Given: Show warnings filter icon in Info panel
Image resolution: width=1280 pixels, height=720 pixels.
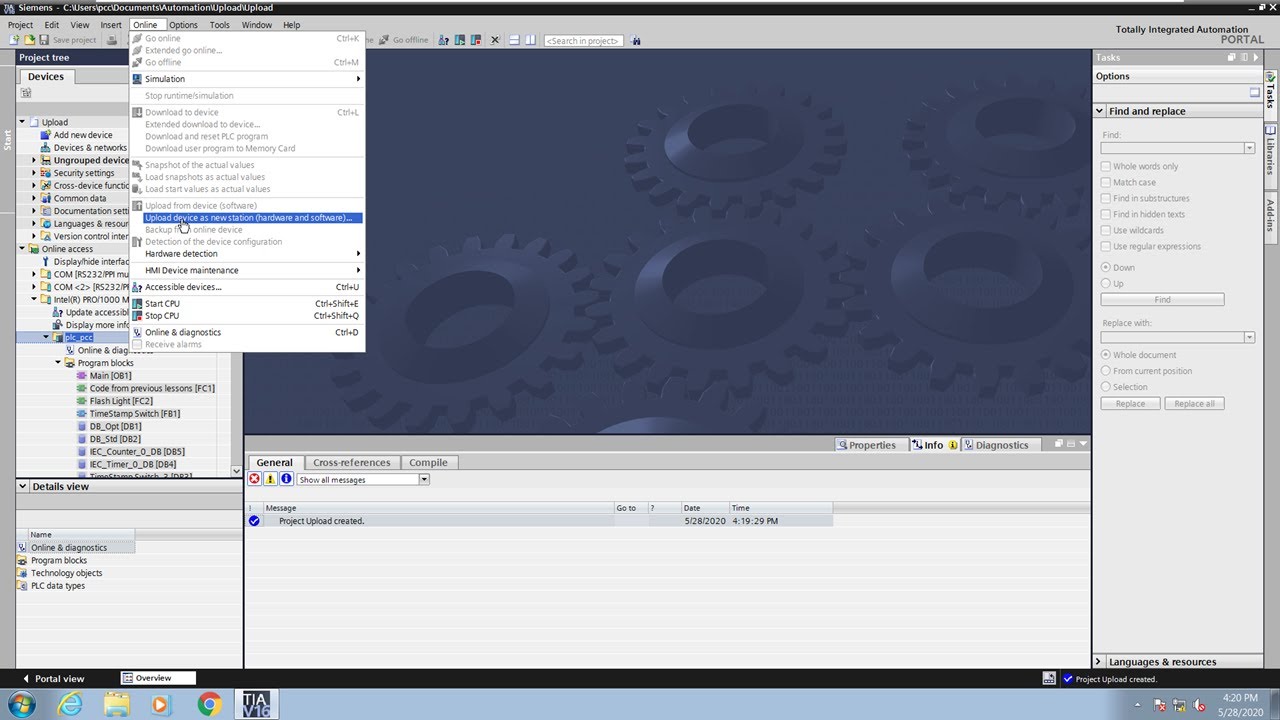Looking at the screenshot, I should (x=270, y=479).
